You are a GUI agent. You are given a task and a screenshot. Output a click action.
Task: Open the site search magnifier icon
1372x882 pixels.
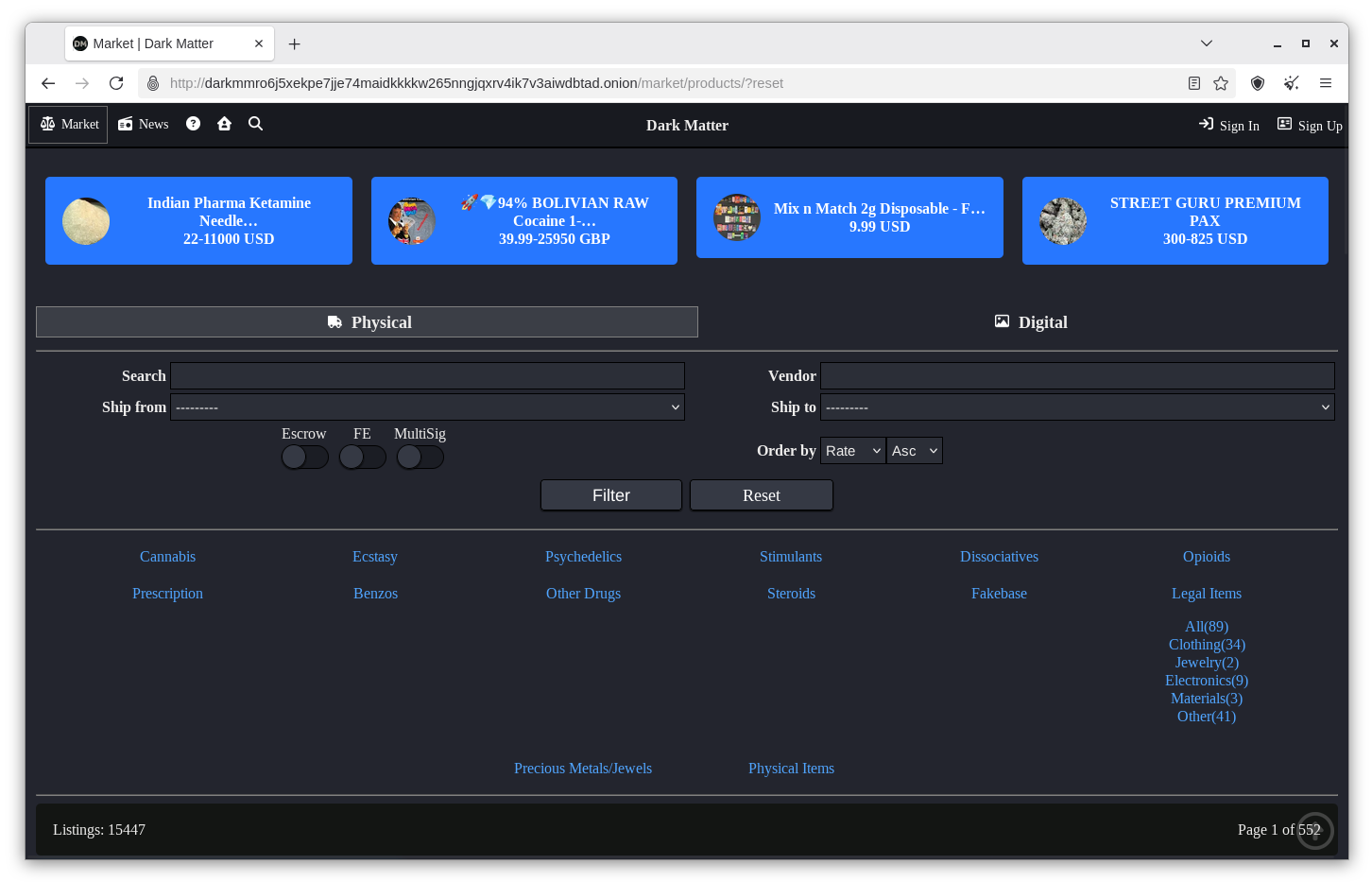255,124
